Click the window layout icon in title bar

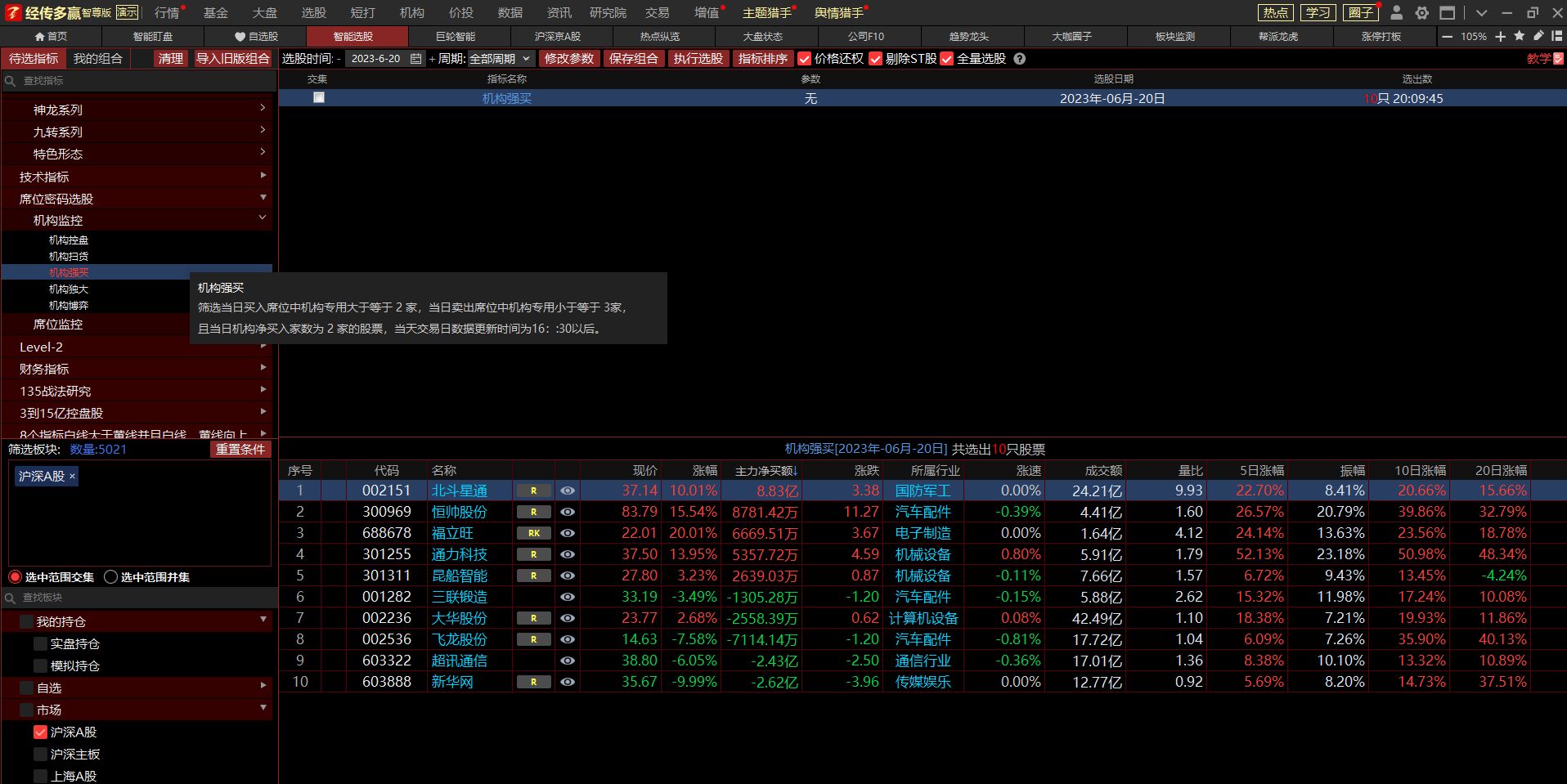coord(1448,12)
